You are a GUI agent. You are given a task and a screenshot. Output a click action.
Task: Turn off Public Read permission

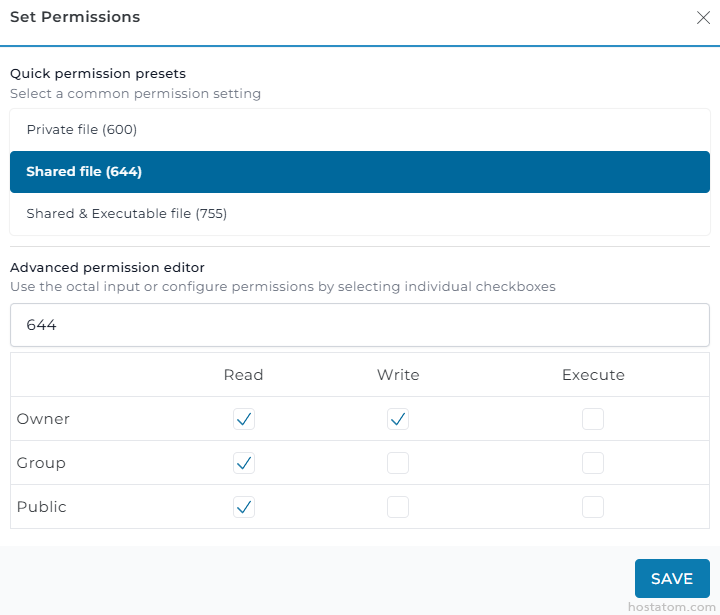click(244, 507)
